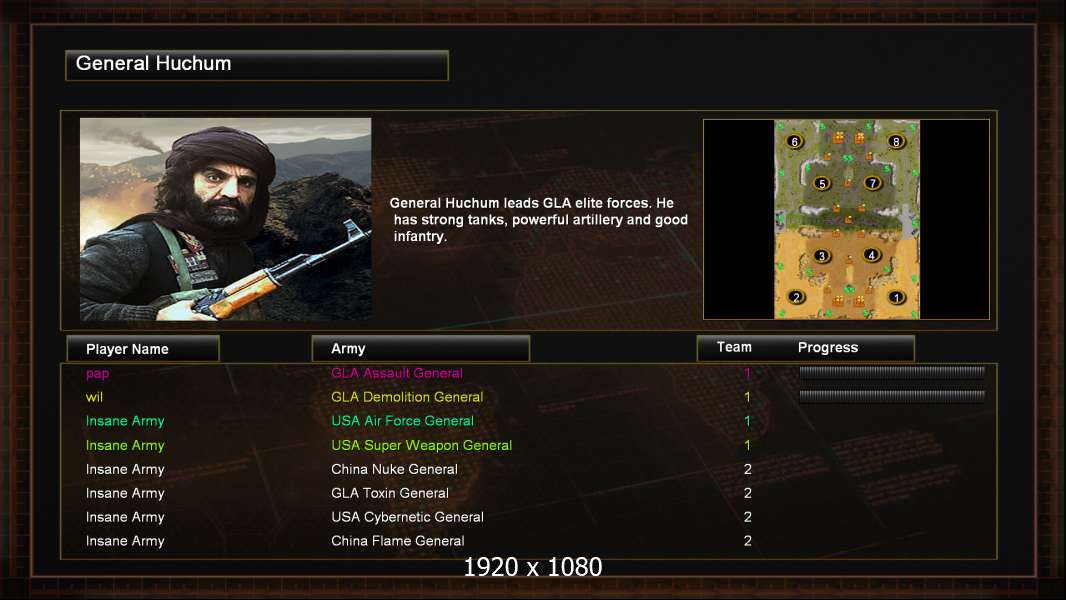Pick start position 1 on minimap

pos(896,297)
